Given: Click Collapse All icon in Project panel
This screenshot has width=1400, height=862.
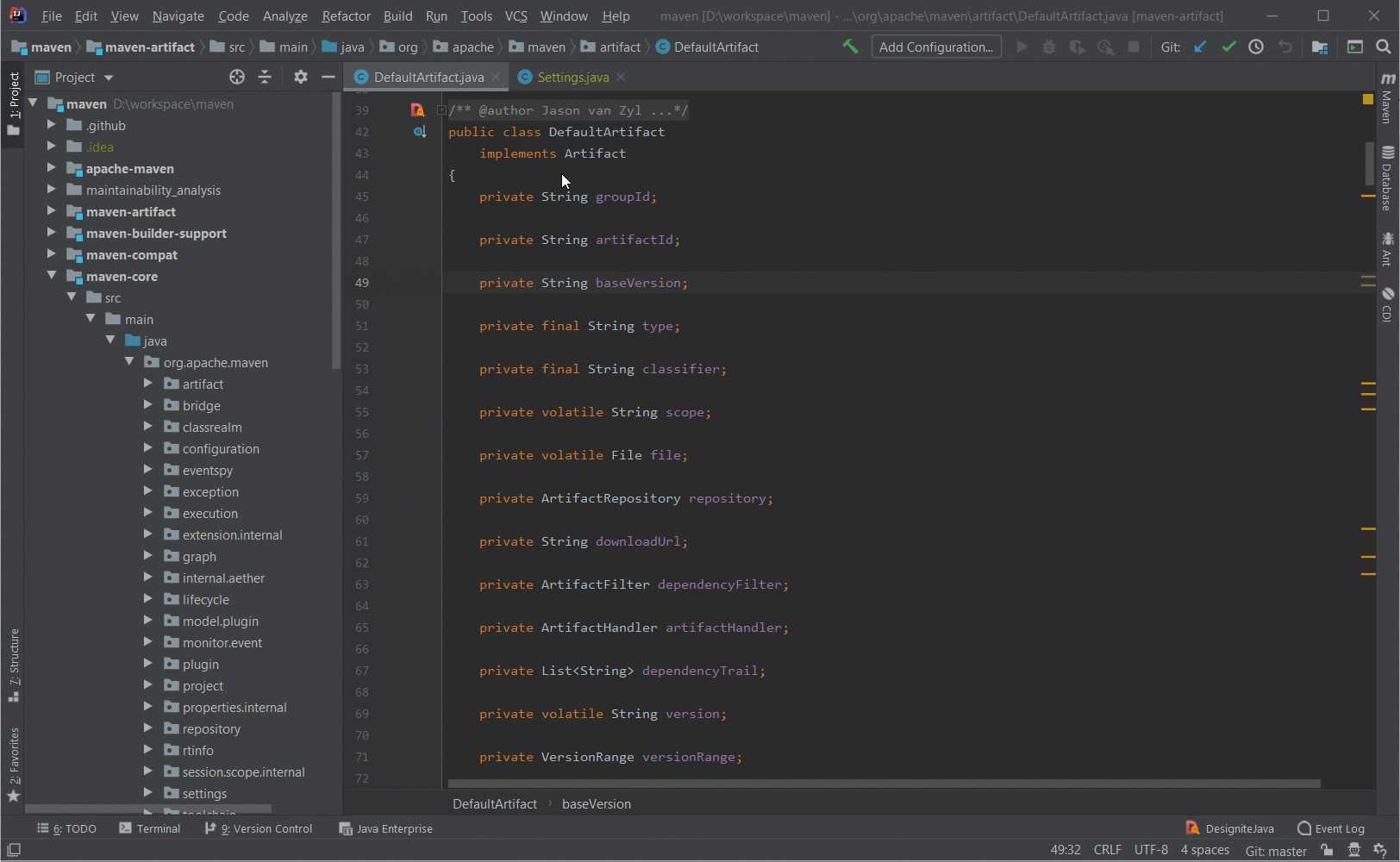Looking at the screenshot, I should click(265, 77).
